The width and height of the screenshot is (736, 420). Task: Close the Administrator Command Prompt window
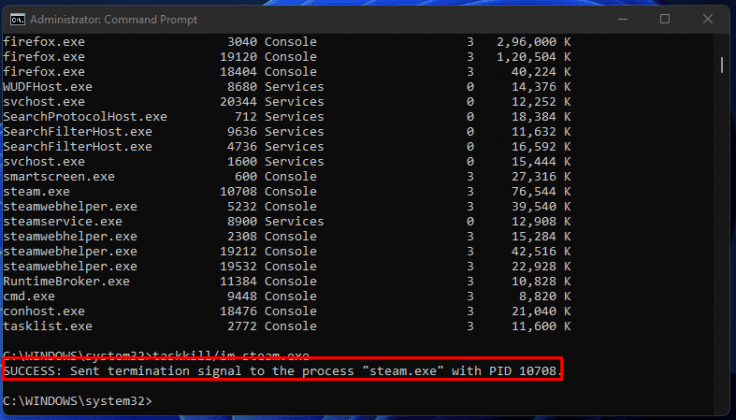pos(711,19)
